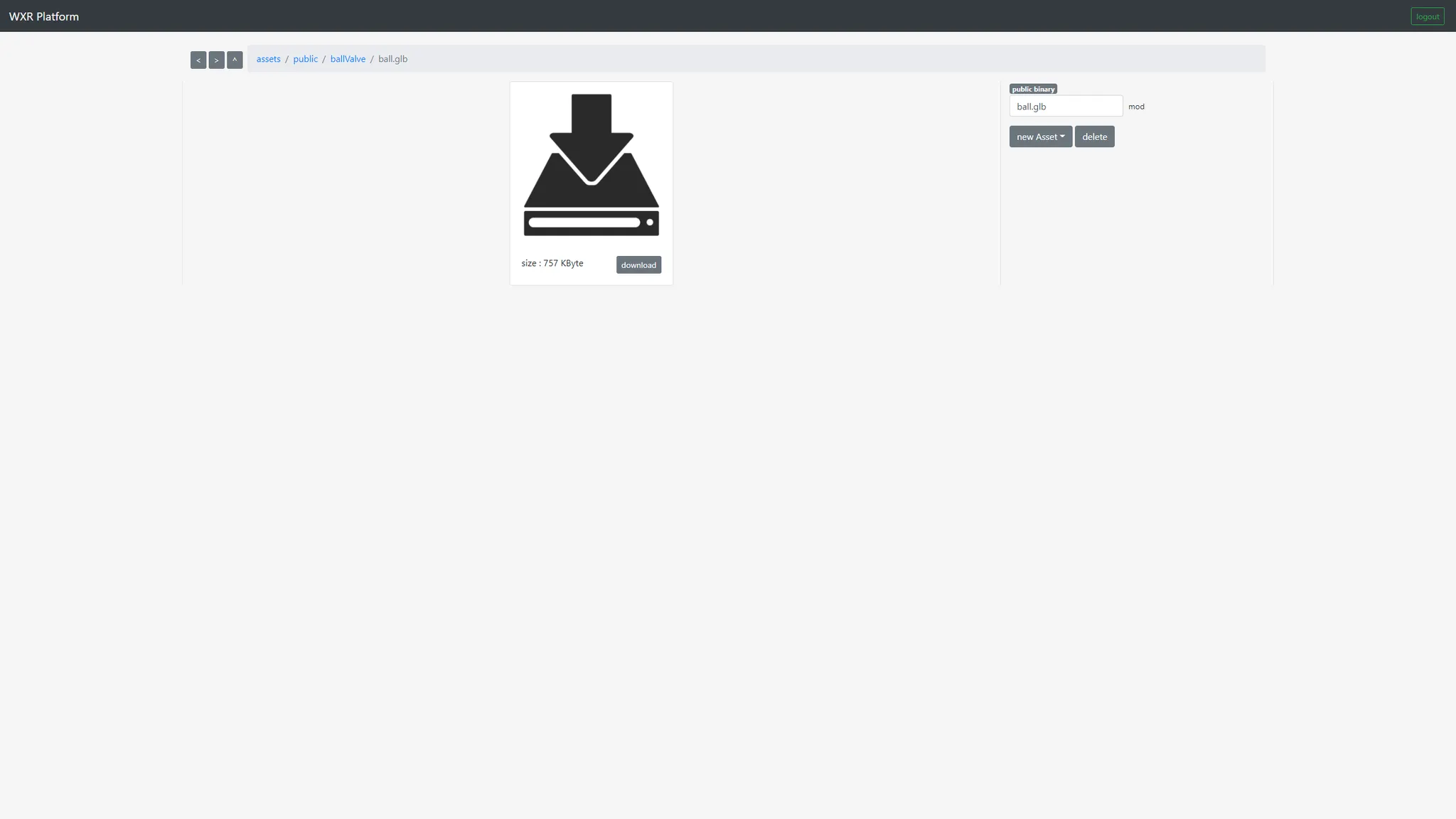Click the delete button
Screen dimensions: 1456x819
click(1094, 136)
